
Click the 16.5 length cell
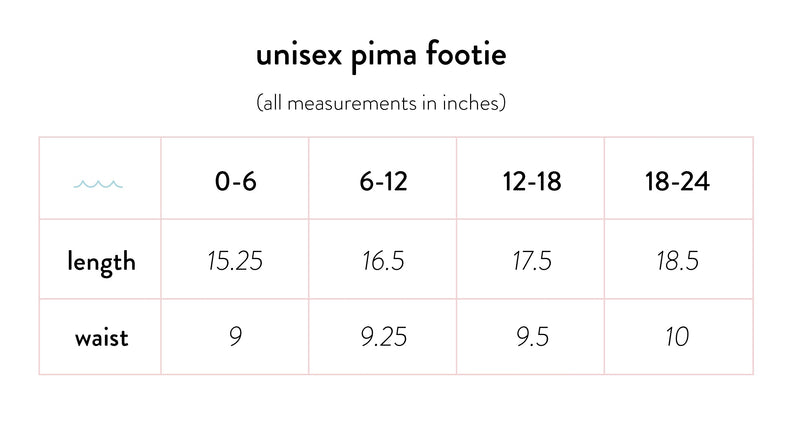click(x=382, y=262)
